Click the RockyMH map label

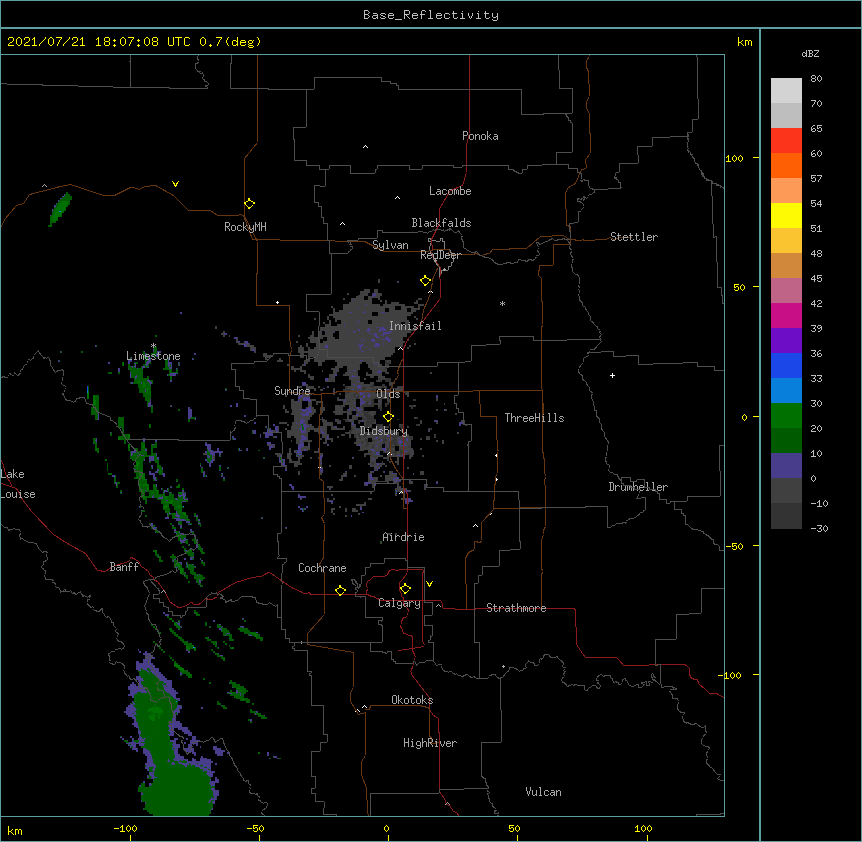[245, 227]
